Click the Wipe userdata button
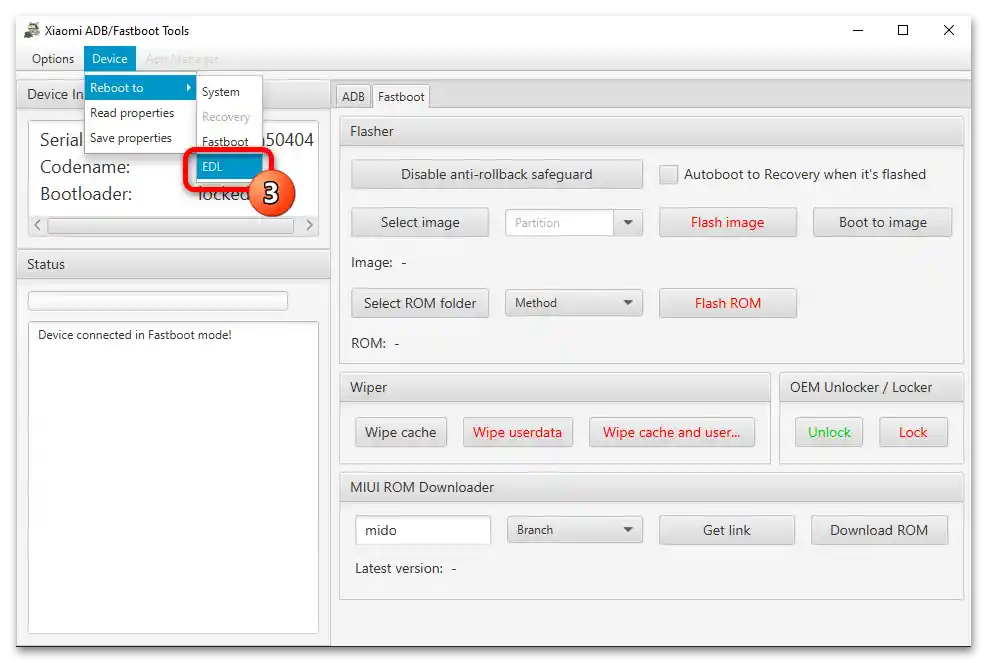Screen dimensions: 987x663 pos(517,433)
